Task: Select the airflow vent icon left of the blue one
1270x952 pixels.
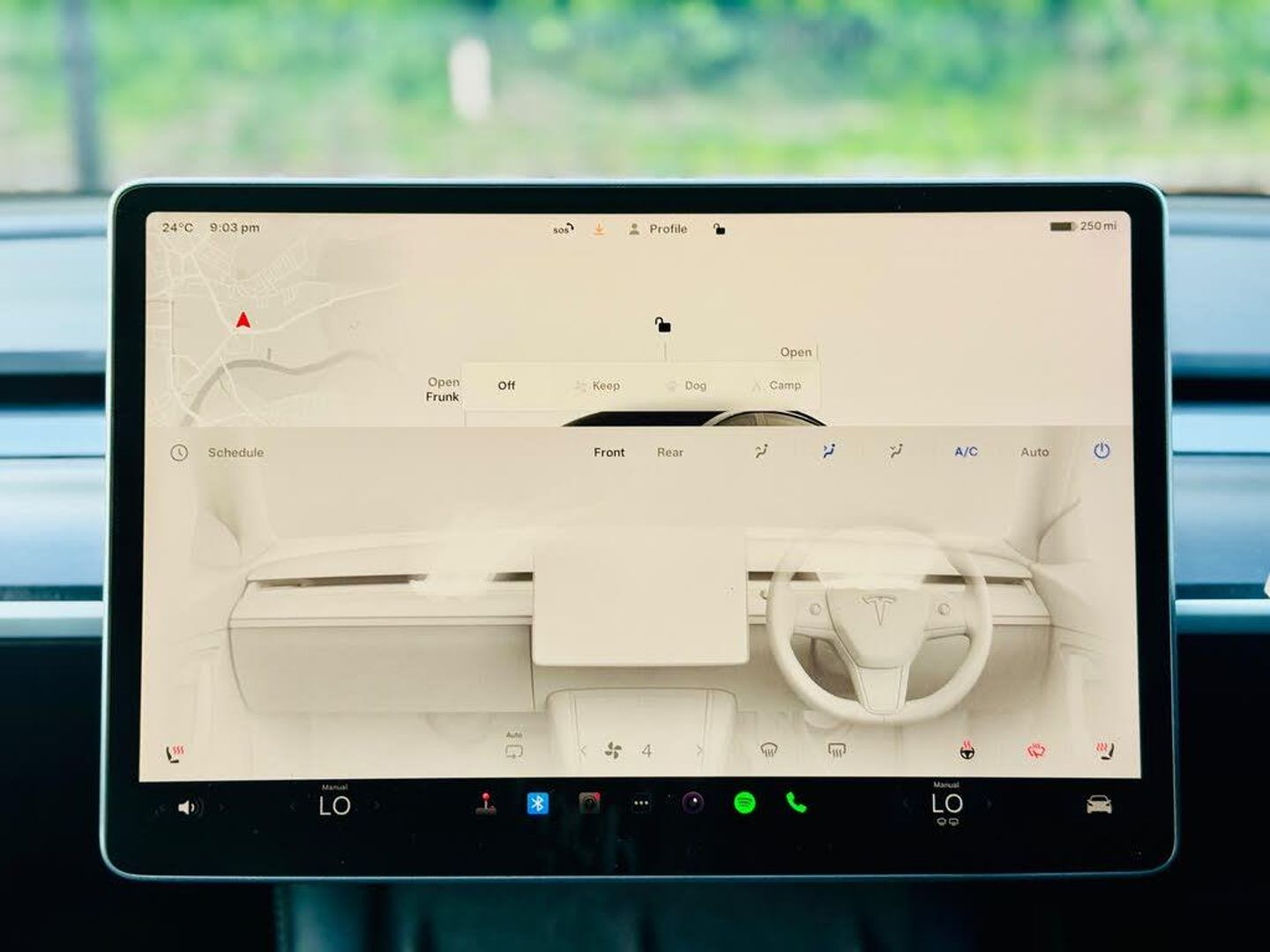Action: point(761,452)
